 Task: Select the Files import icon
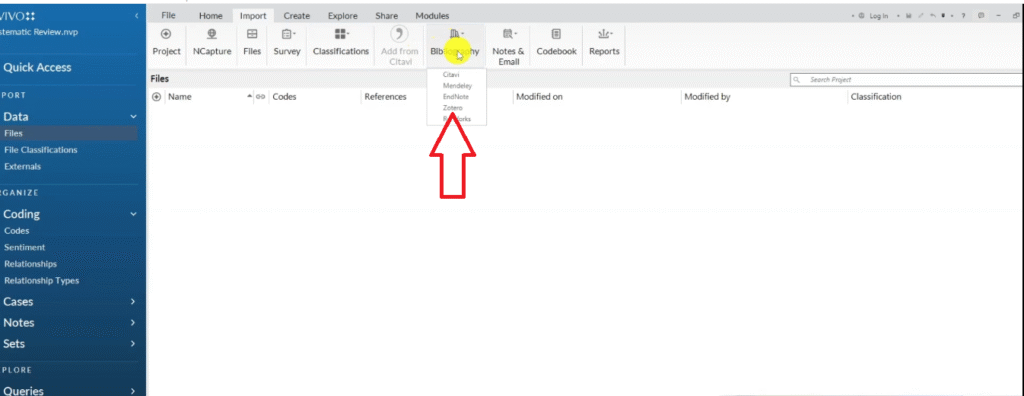pos(251,35)
